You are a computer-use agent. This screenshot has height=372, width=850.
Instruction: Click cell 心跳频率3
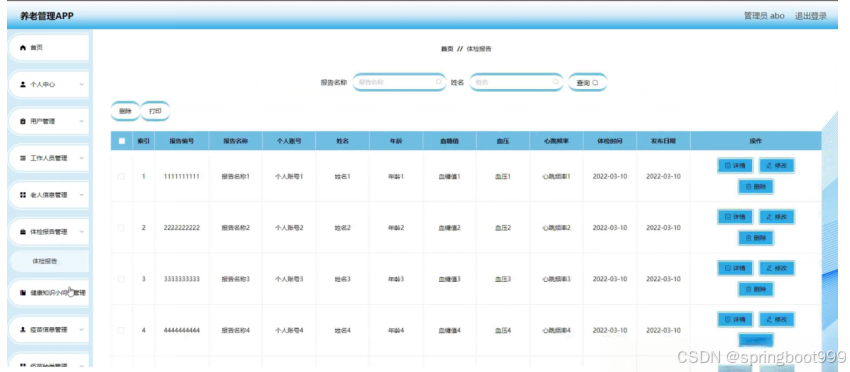click(556, 279)
